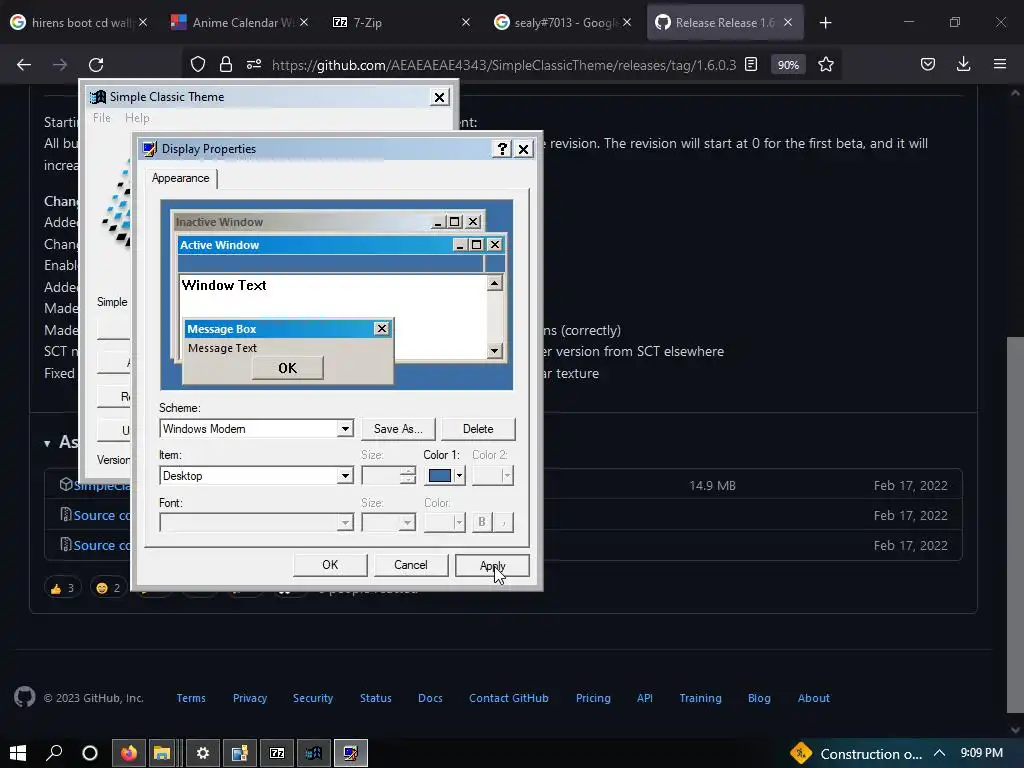
Task: Open the Scheme dropdown
Action: pos(345,428)
